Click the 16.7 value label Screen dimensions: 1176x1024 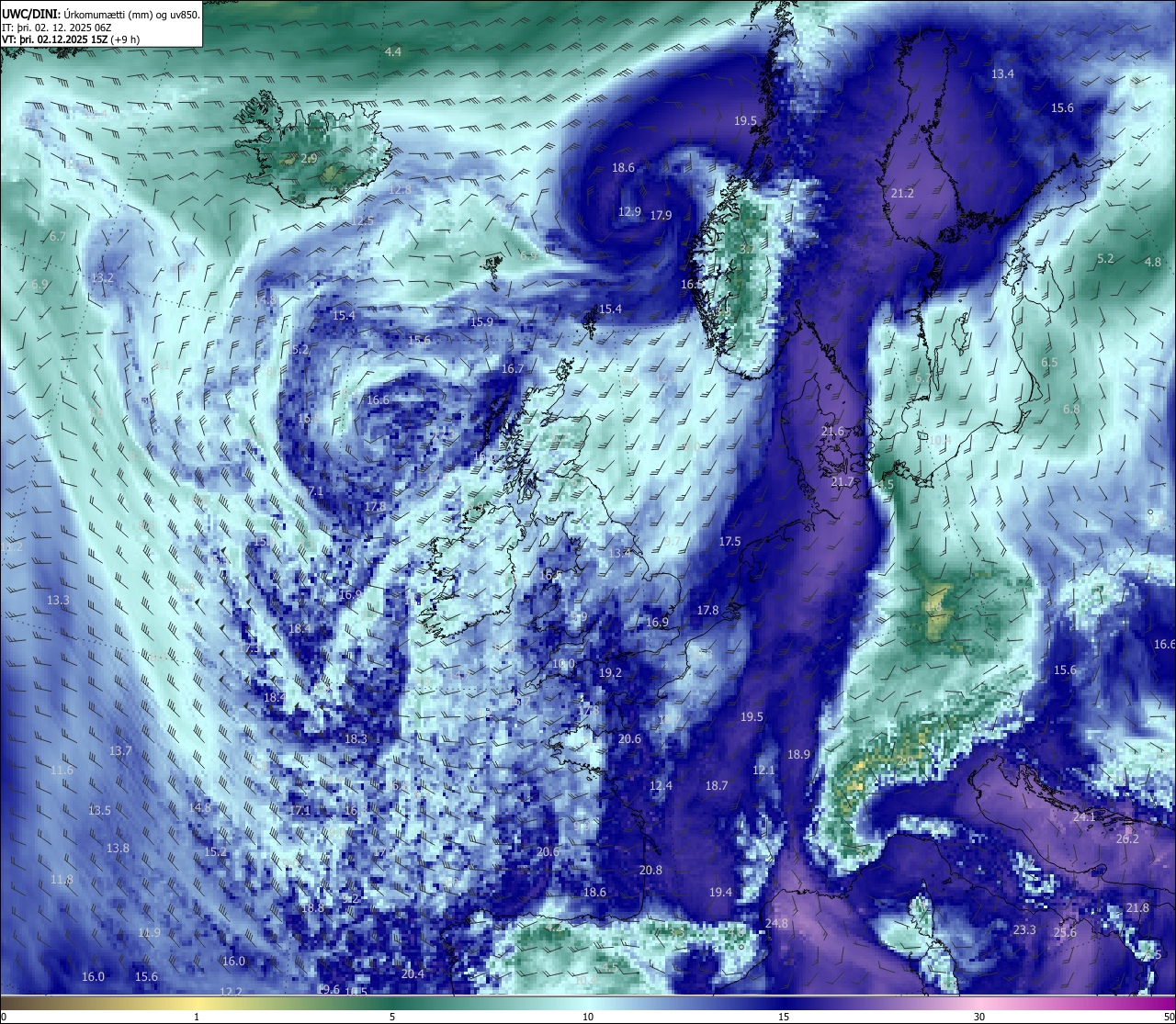[513, 368]
